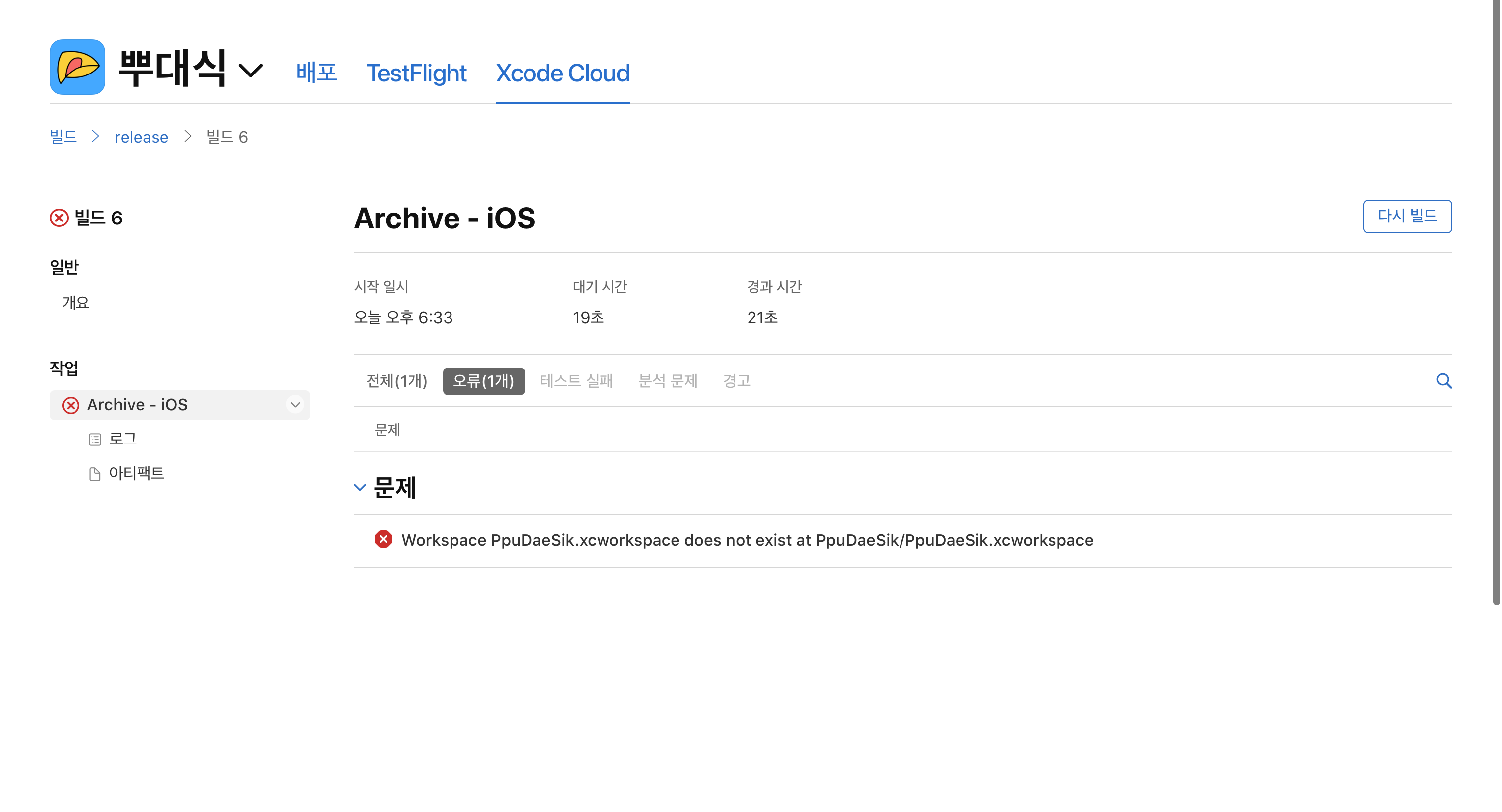Viewport: 1502px width, 812px height.
Task: Choose the 분석 문제 filter
Action: (668, 380)
